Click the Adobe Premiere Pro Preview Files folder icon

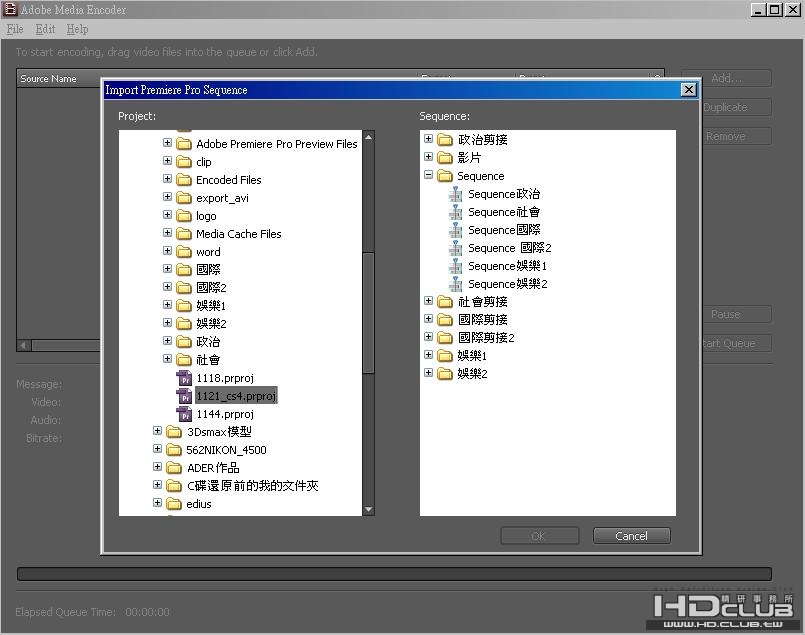pos(184,144)
